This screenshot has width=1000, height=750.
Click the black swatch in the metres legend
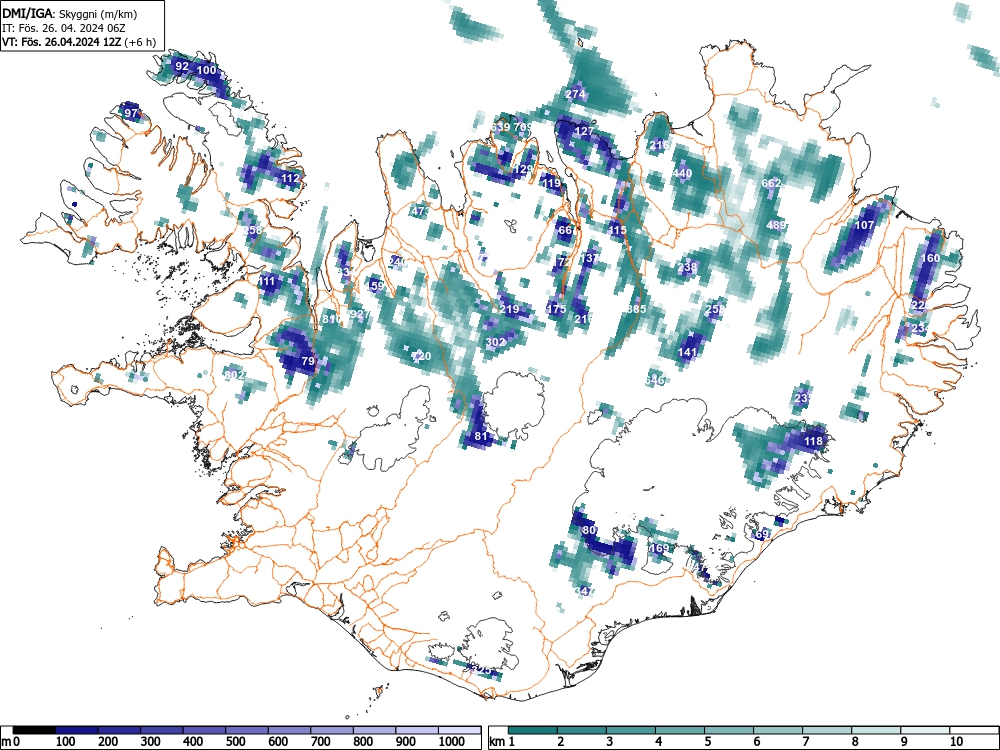(x=34, y=730)
